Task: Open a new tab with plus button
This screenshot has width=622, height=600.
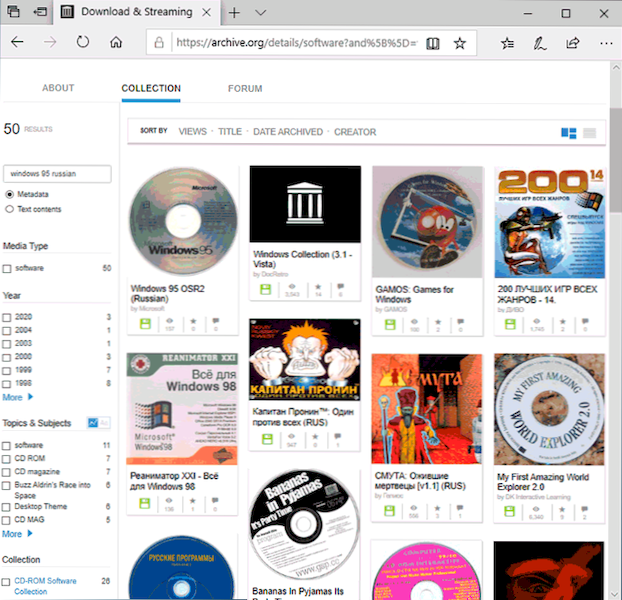Action: pos(234,13)
